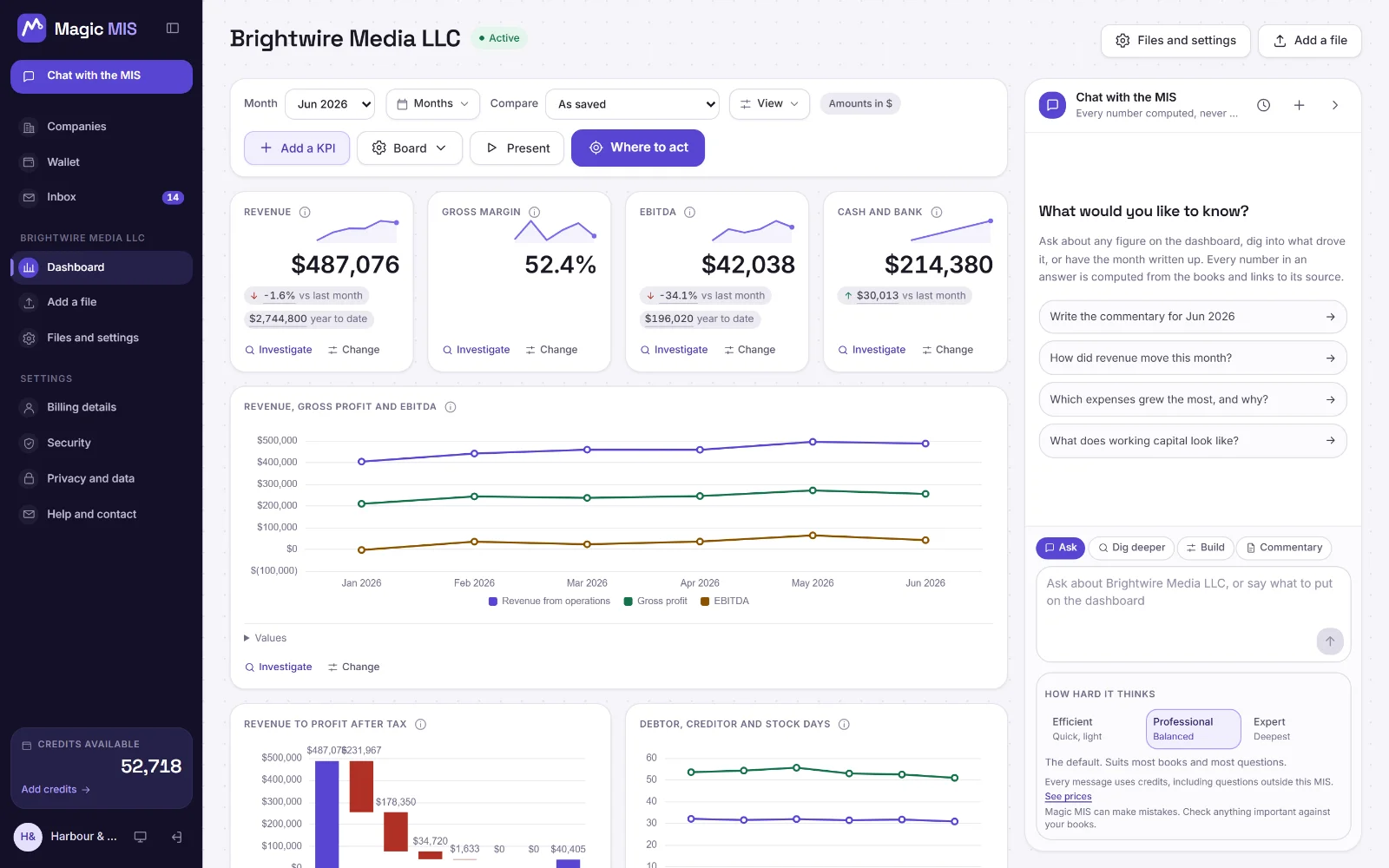This screenshot has height=868, width=1389.
Task: Click the Where to act button
Action: 638,148
